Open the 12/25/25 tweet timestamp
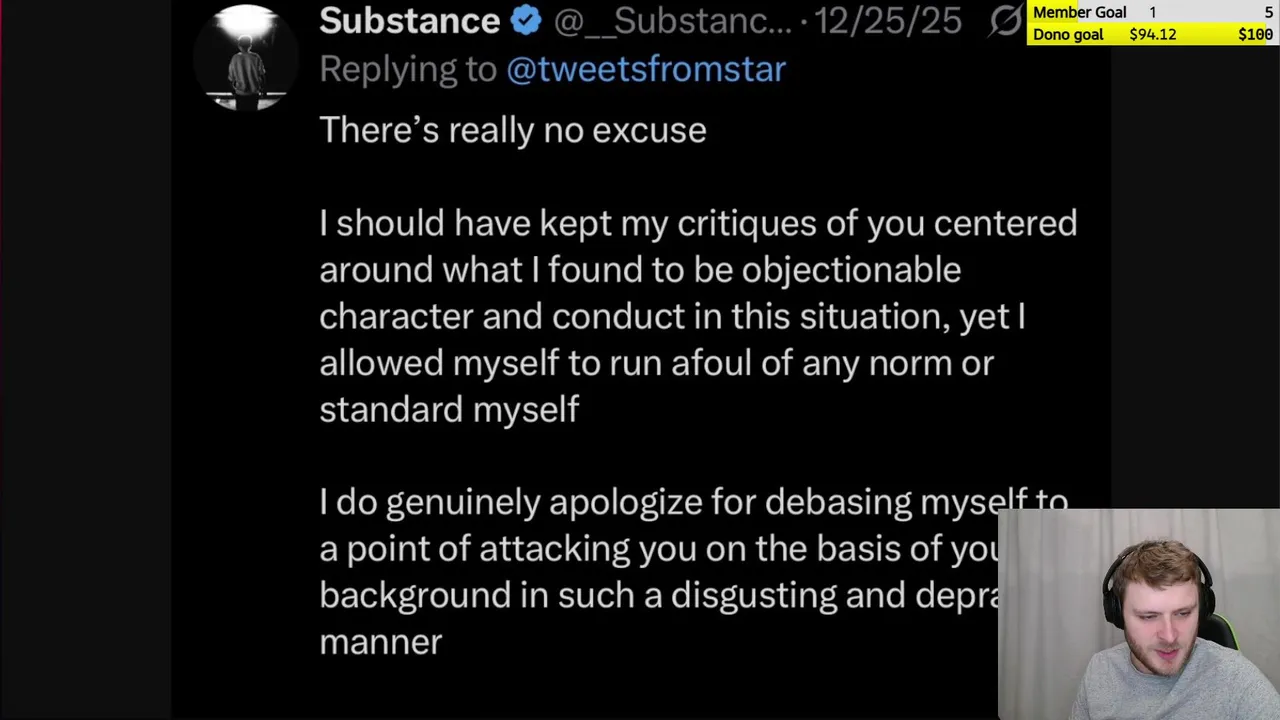 888,20
